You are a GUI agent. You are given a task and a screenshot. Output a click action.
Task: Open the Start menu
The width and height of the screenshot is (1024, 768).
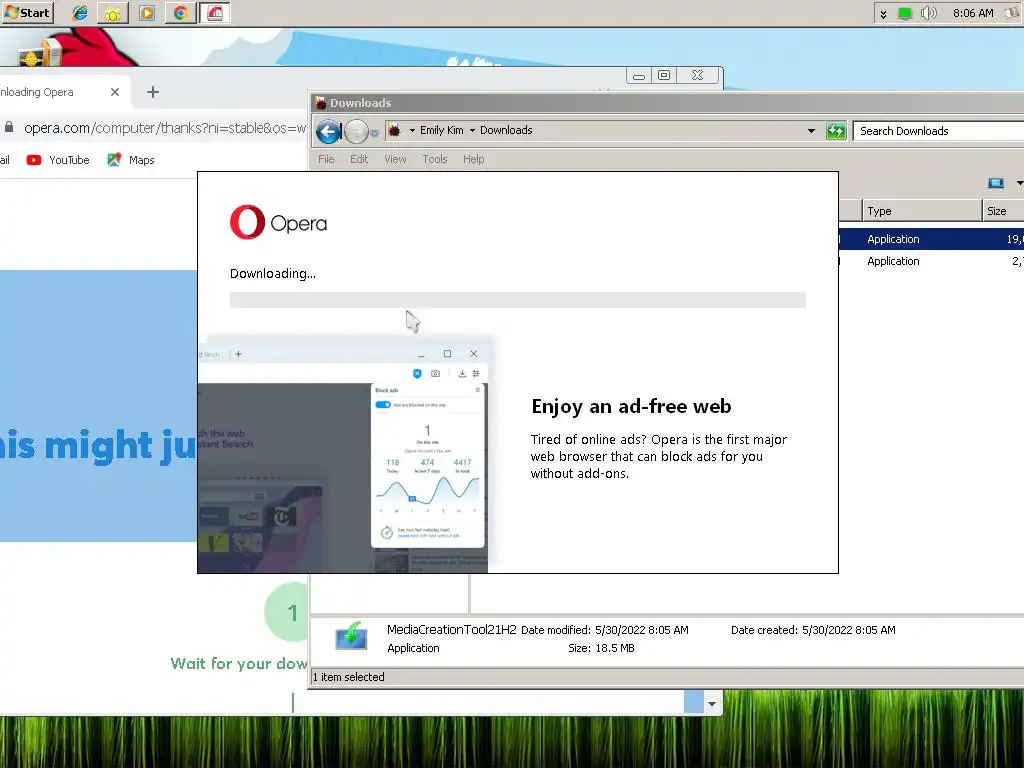pos(27,12)
